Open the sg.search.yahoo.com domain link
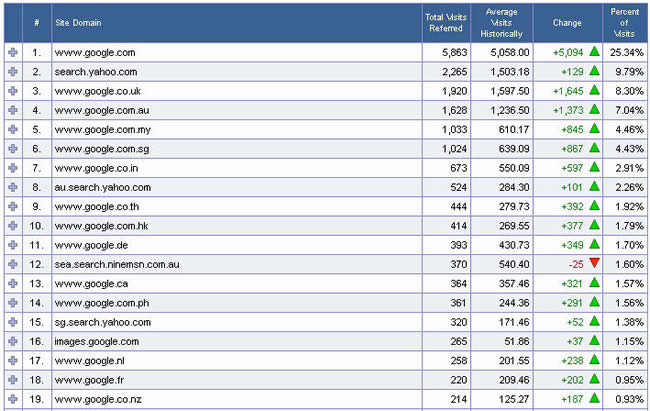The width and height of the screenshot is (650, 411). point(103,322)
